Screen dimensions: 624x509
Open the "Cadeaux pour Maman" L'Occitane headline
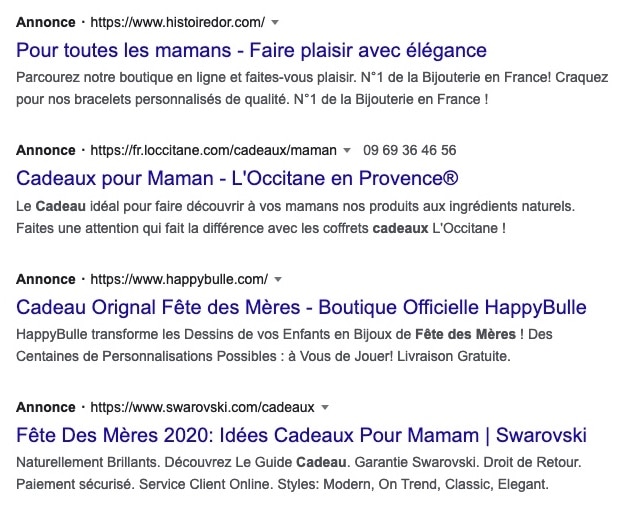coord(238,178)
